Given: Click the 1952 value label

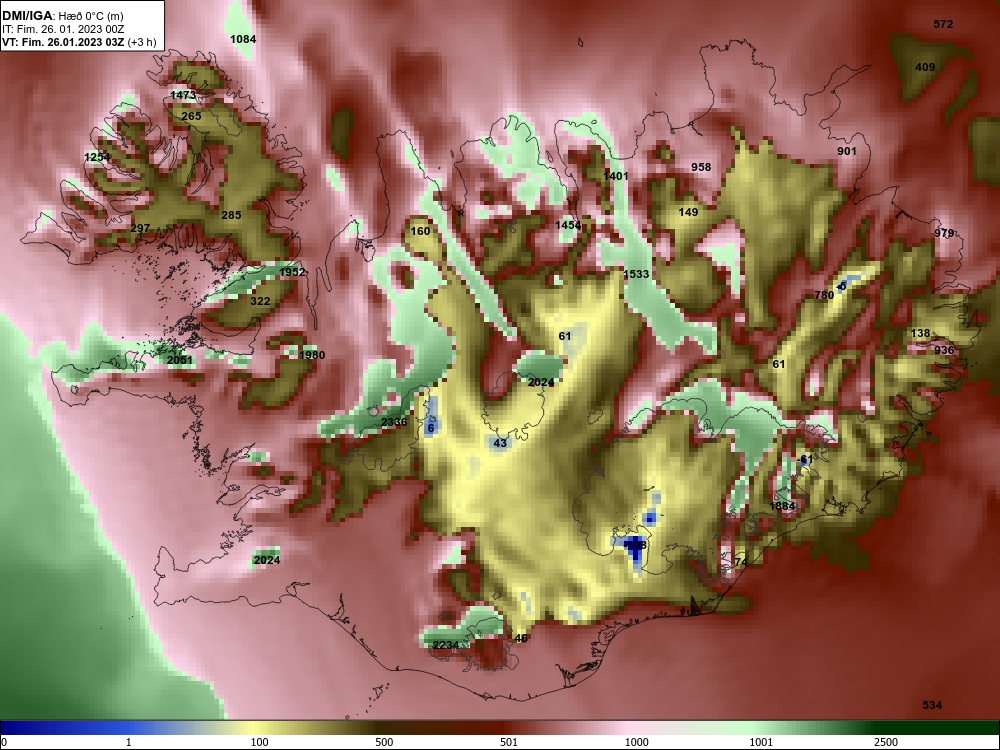Looking at the screenshot, I should (292, 272).
